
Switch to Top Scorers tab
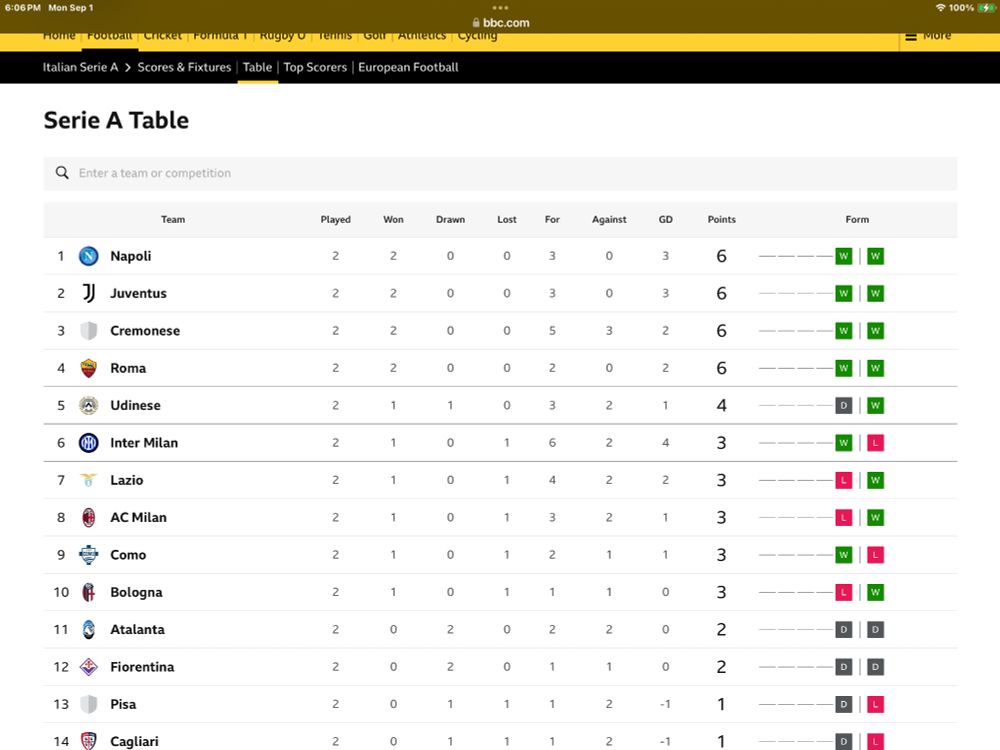pos(315,68)
